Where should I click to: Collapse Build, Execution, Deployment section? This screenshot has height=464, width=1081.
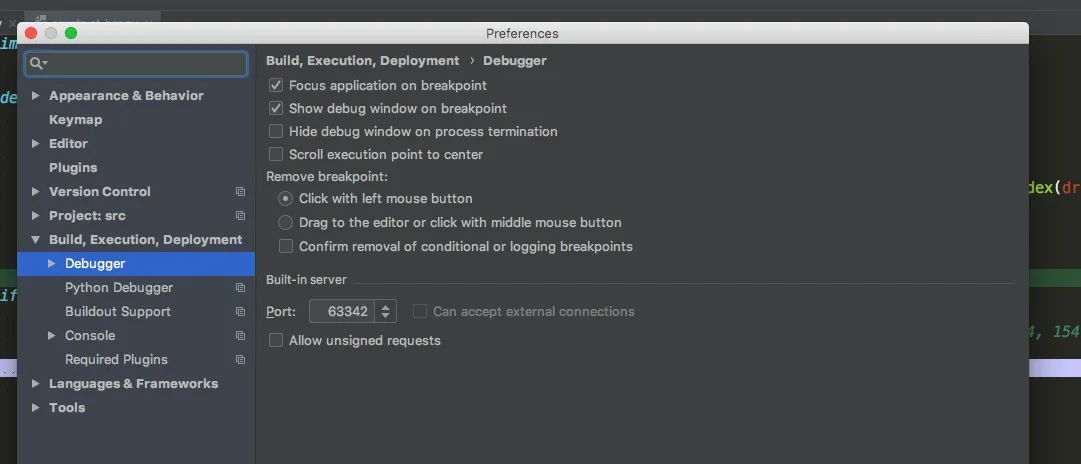pyautogui.click(x=36, y=240)
